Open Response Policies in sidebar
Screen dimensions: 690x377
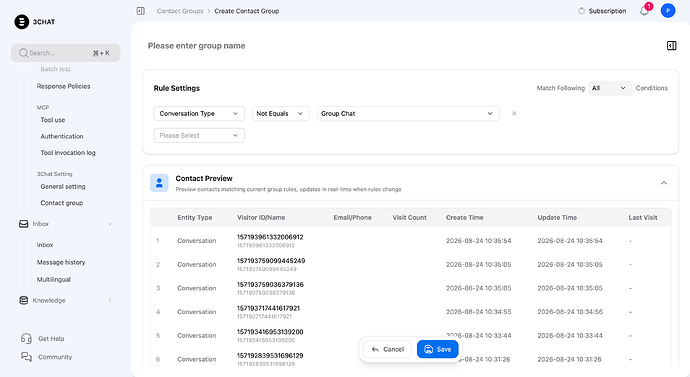tap(63, 86)
